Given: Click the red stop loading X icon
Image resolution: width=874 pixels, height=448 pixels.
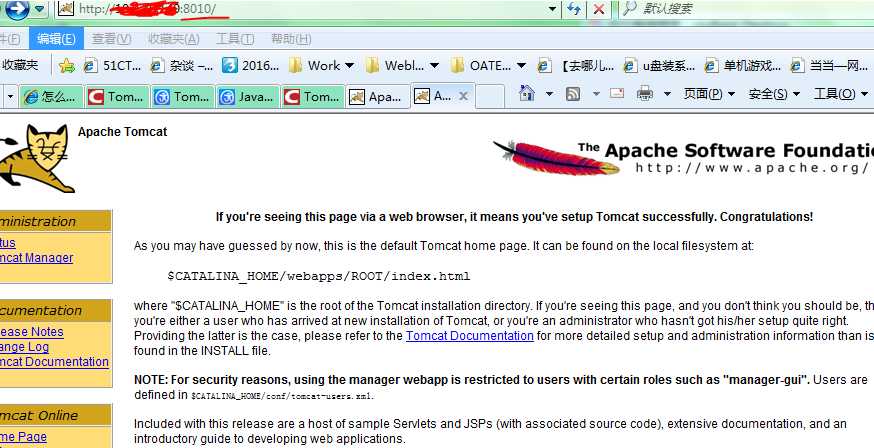Looking at the screenshot, I should click(599, 9).
